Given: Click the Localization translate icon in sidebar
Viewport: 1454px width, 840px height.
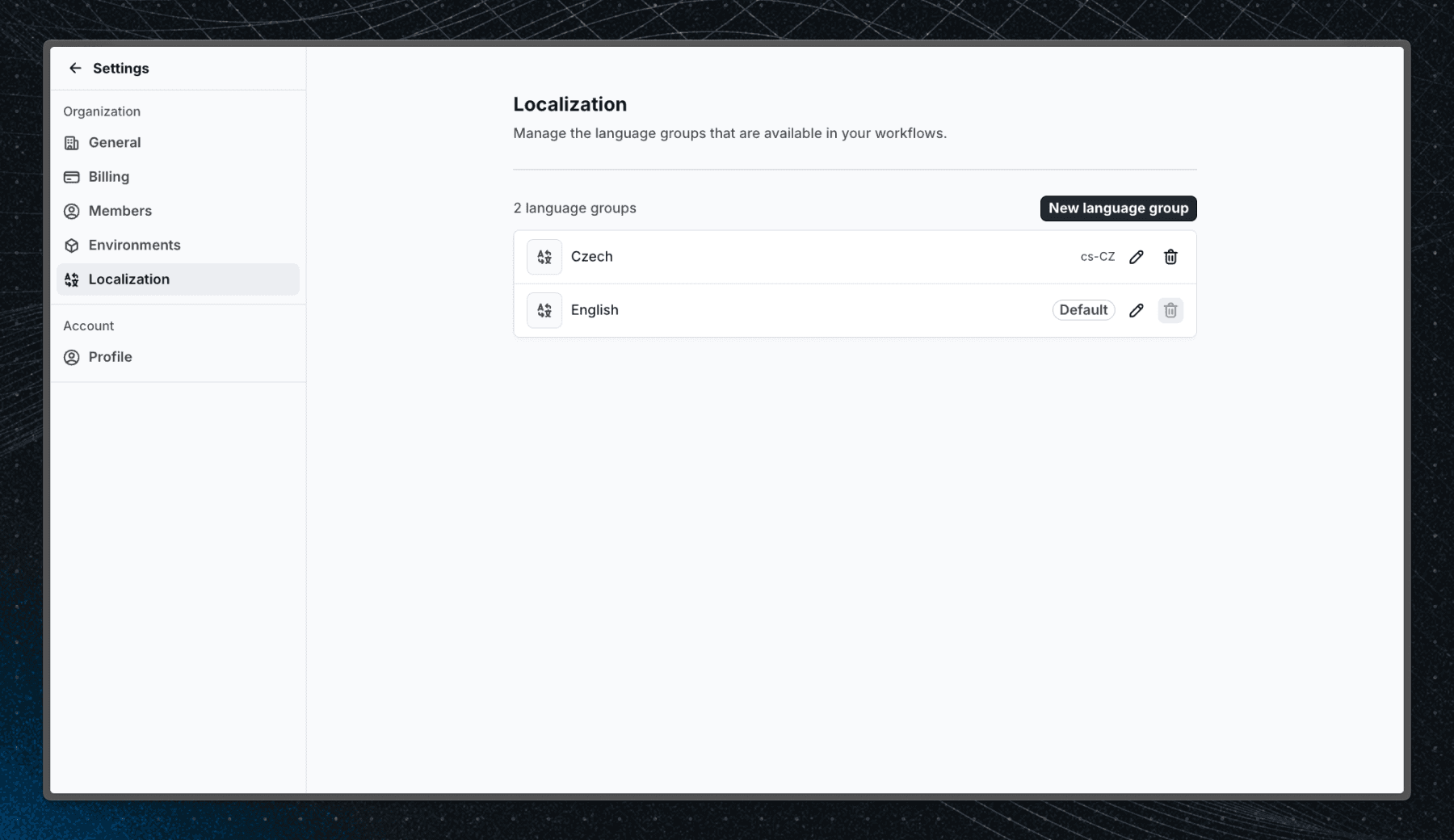Looking at the screenshot, I should tap(72, 279).
